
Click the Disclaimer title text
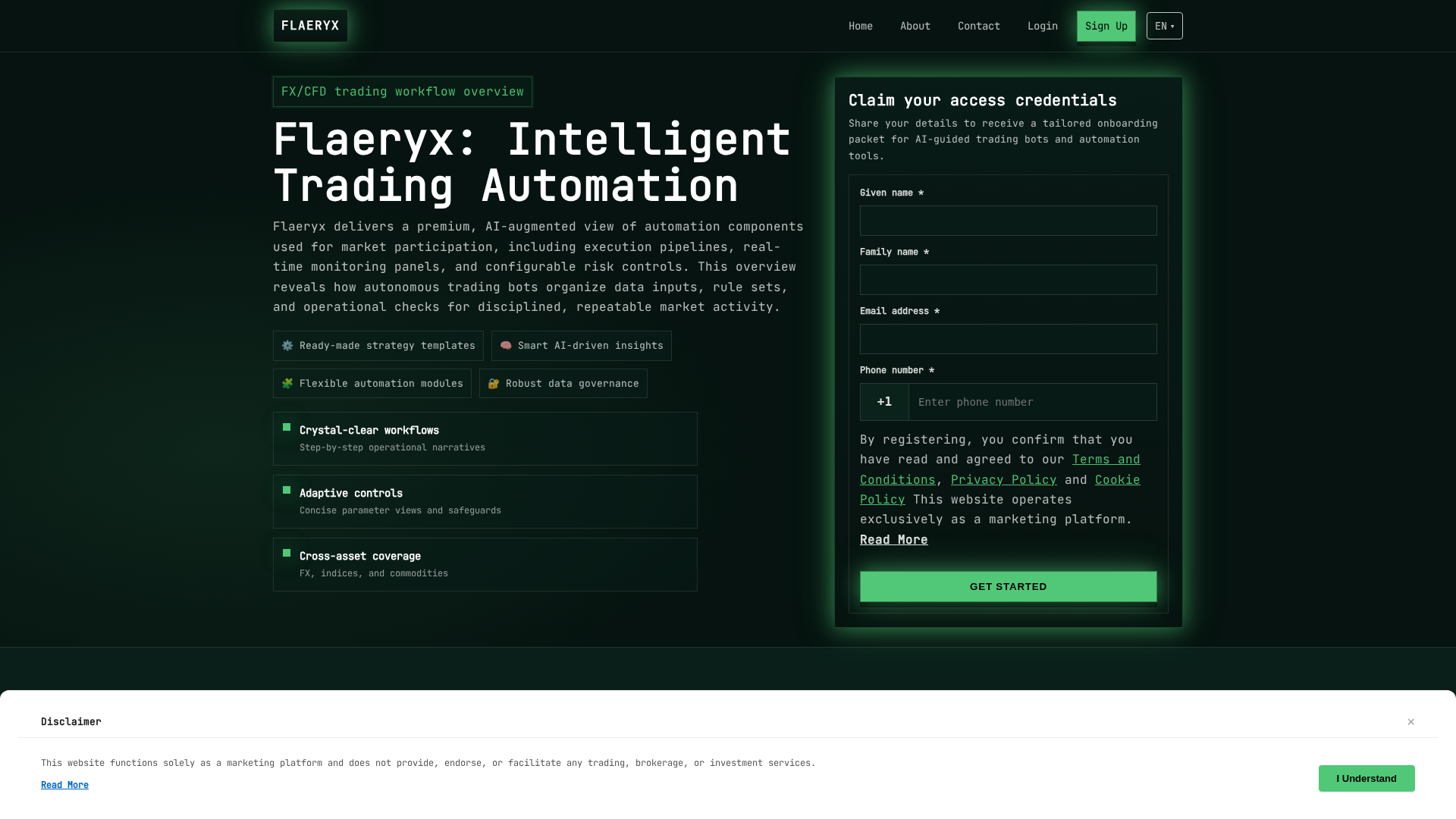(71, 722)
